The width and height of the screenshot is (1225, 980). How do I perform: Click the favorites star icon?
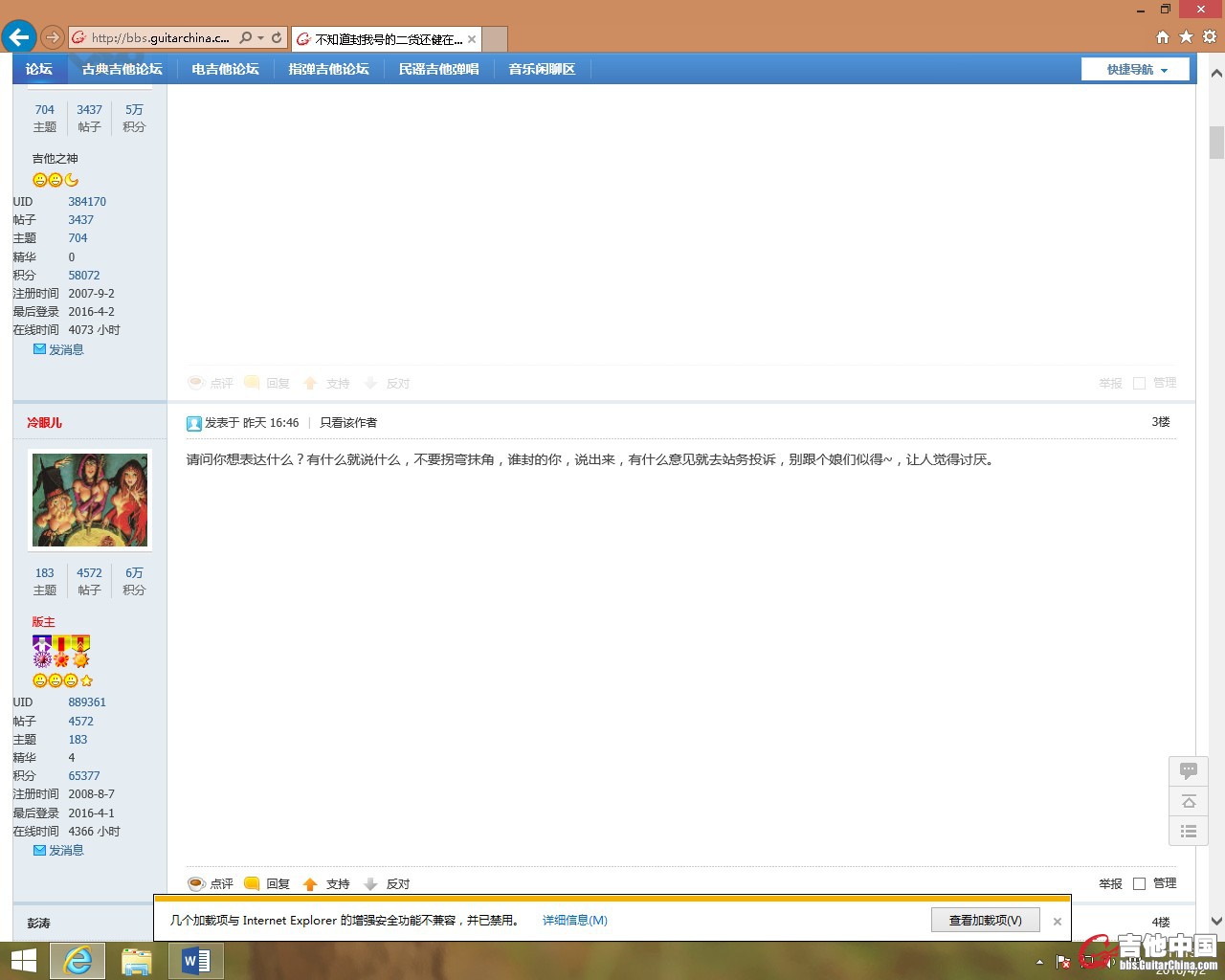click(1186, 37)
